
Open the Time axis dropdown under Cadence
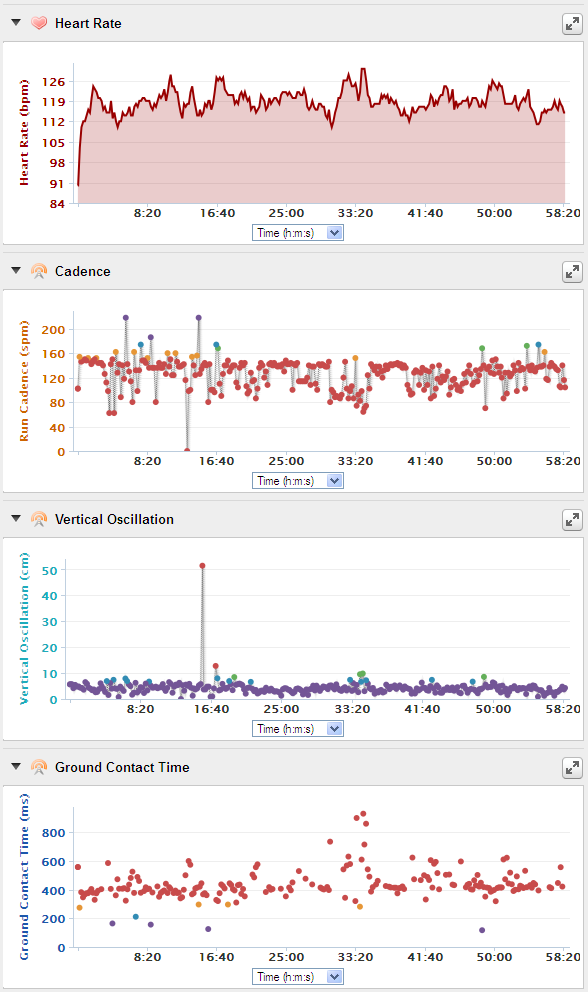click(x=297, y=481)
